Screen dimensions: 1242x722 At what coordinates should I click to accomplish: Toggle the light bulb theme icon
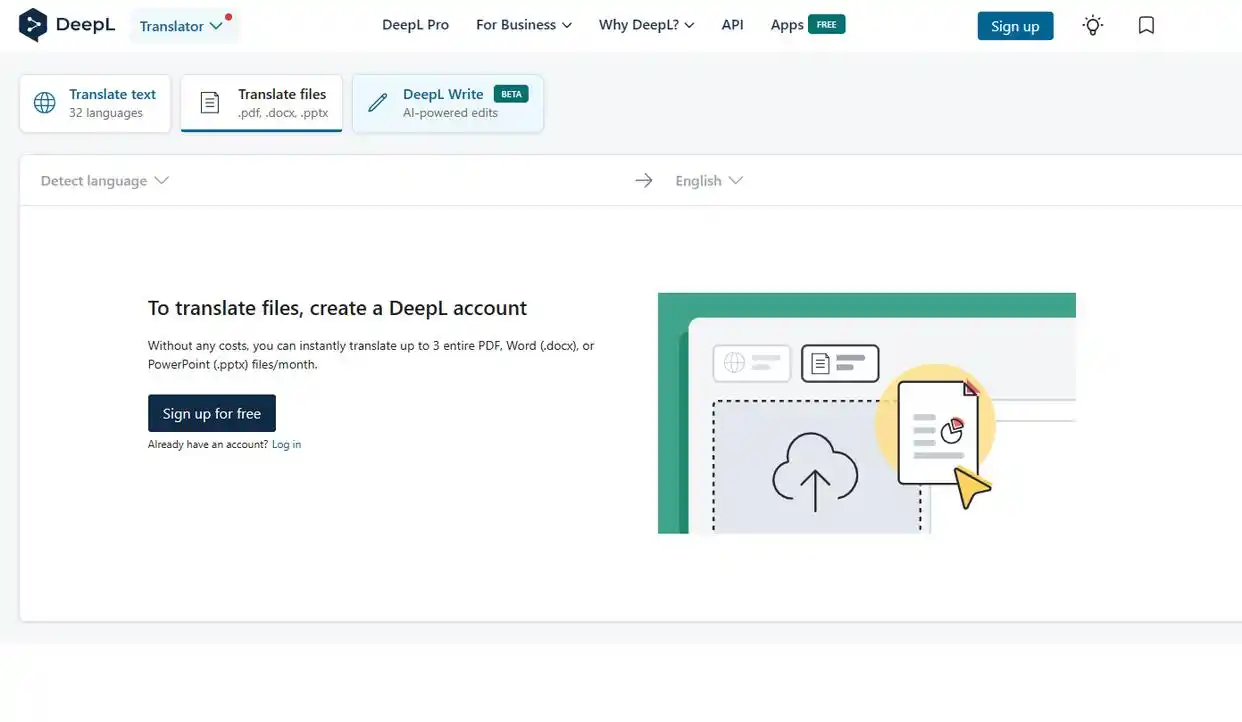(1093, 26)
